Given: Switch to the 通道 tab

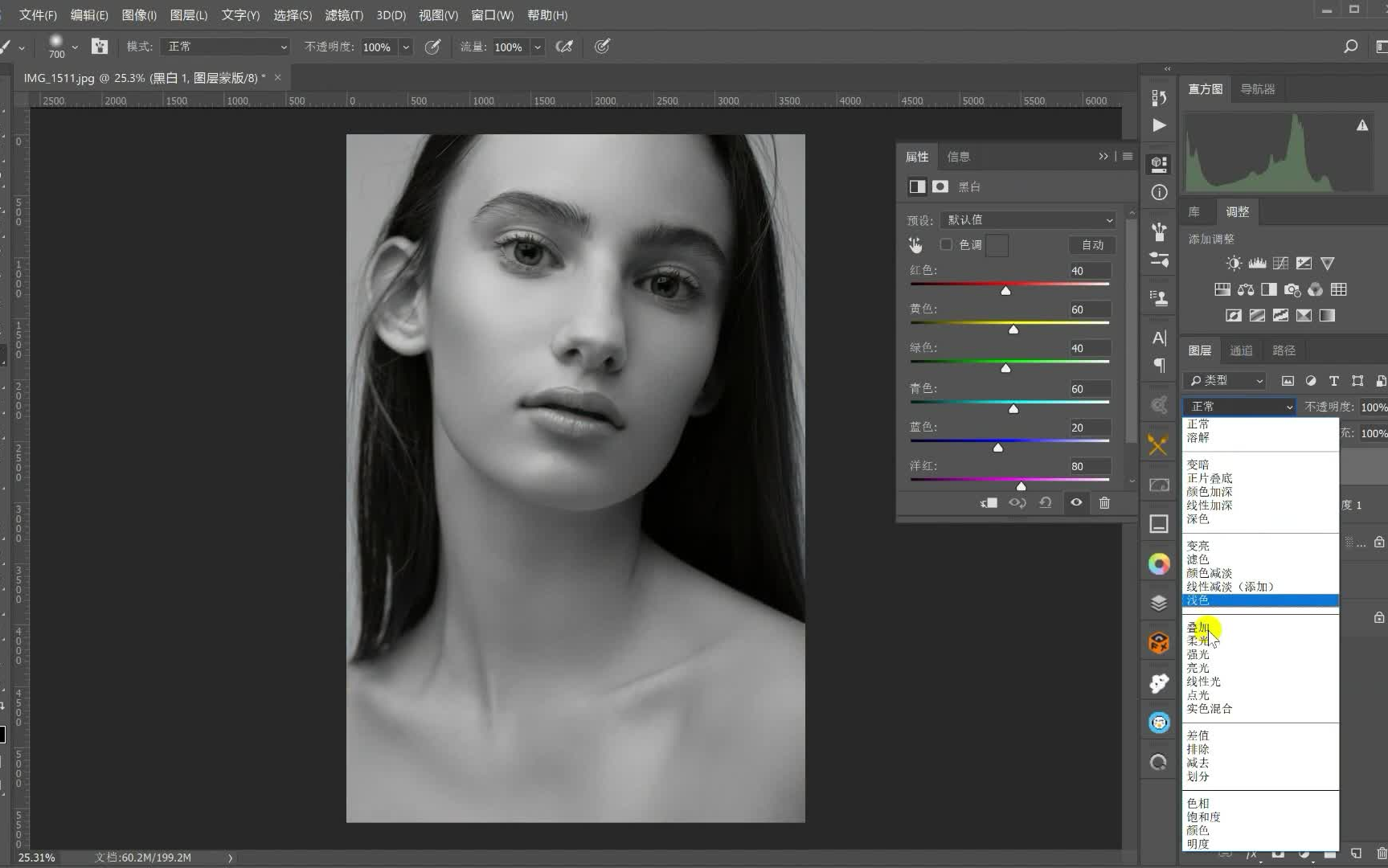Looking at the screenshot, I should tap(1241, 350).
